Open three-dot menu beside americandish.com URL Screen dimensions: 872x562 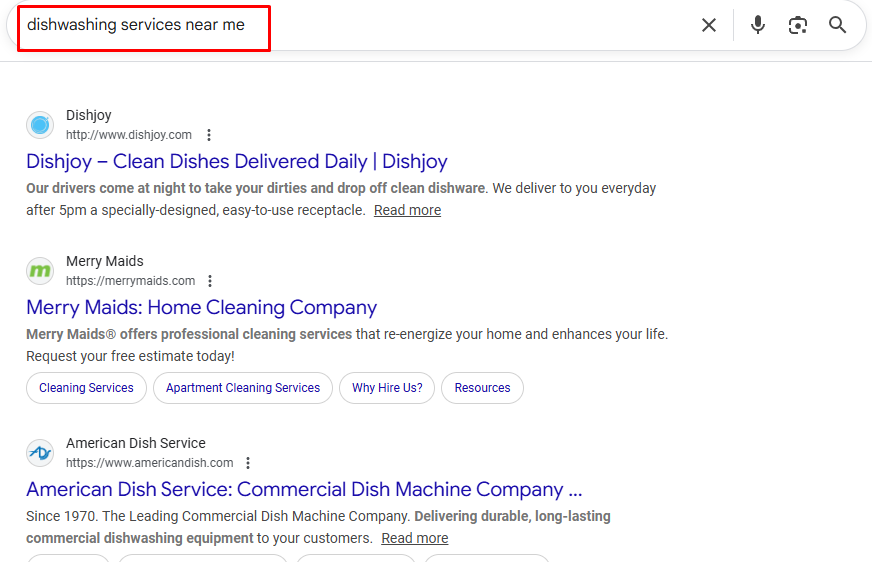[x=248, y=463]
